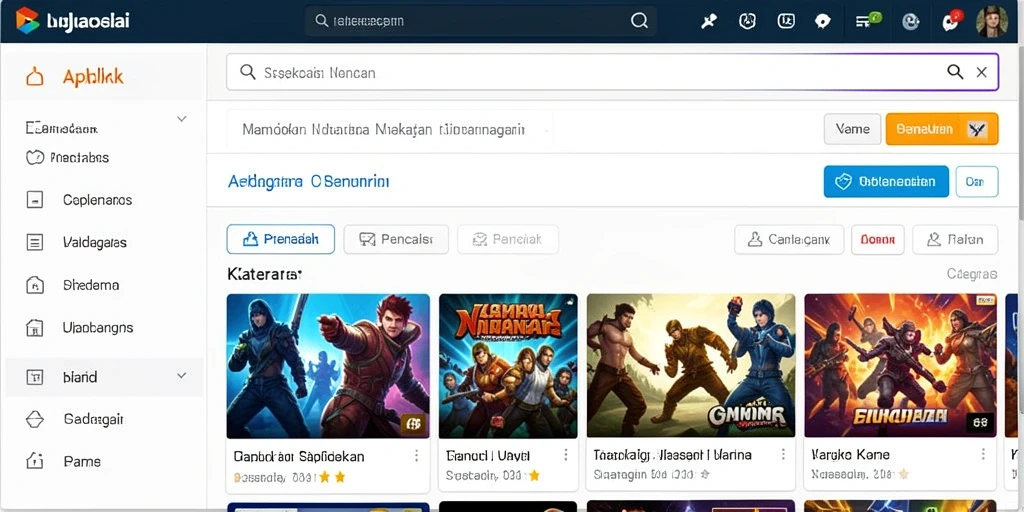Click search magnifier at right of Ssekoaisi field
Image resolution: width=1024 pixels, height=512 pixels.
click(x=955, y=72)
